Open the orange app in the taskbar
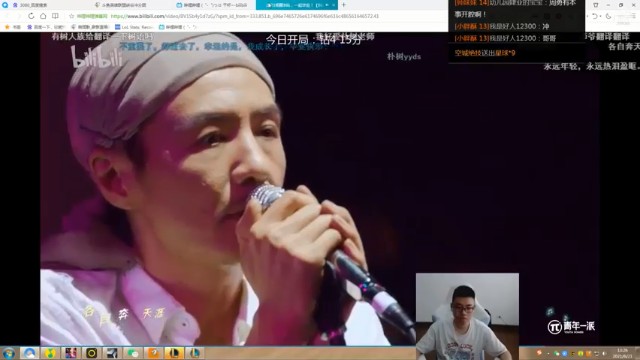640x360 pixels. point(153,353)
